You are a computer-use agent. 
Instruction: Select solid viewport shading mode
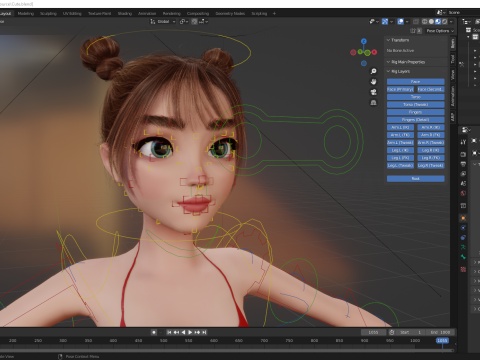[x=431, y=21]
